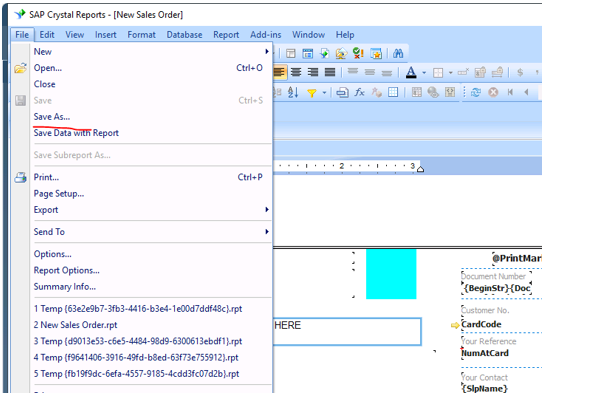The width and height of the screenshot is (608, 401).
Task: Select the cyan box object
Action: pyautogui.click(x=391, y=274)
